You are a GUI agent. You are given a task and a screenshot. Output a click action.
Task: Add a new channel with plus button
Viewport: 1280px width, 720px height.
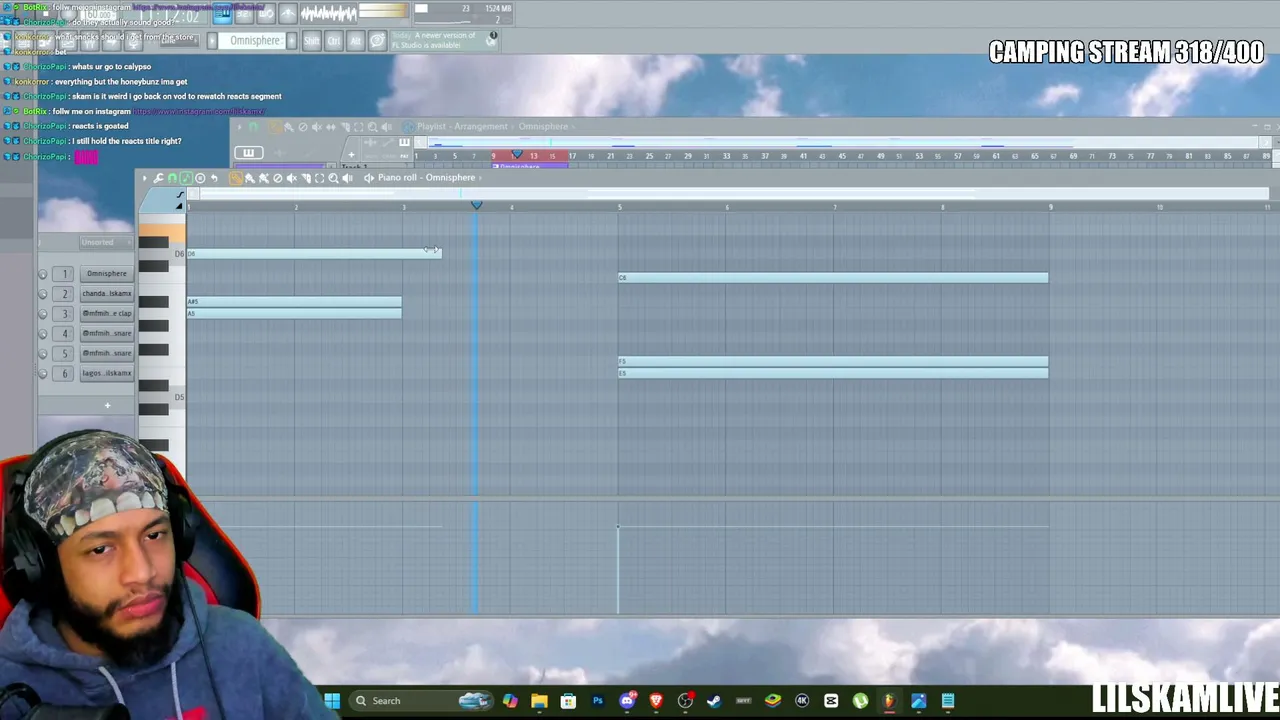coord(107,406)
